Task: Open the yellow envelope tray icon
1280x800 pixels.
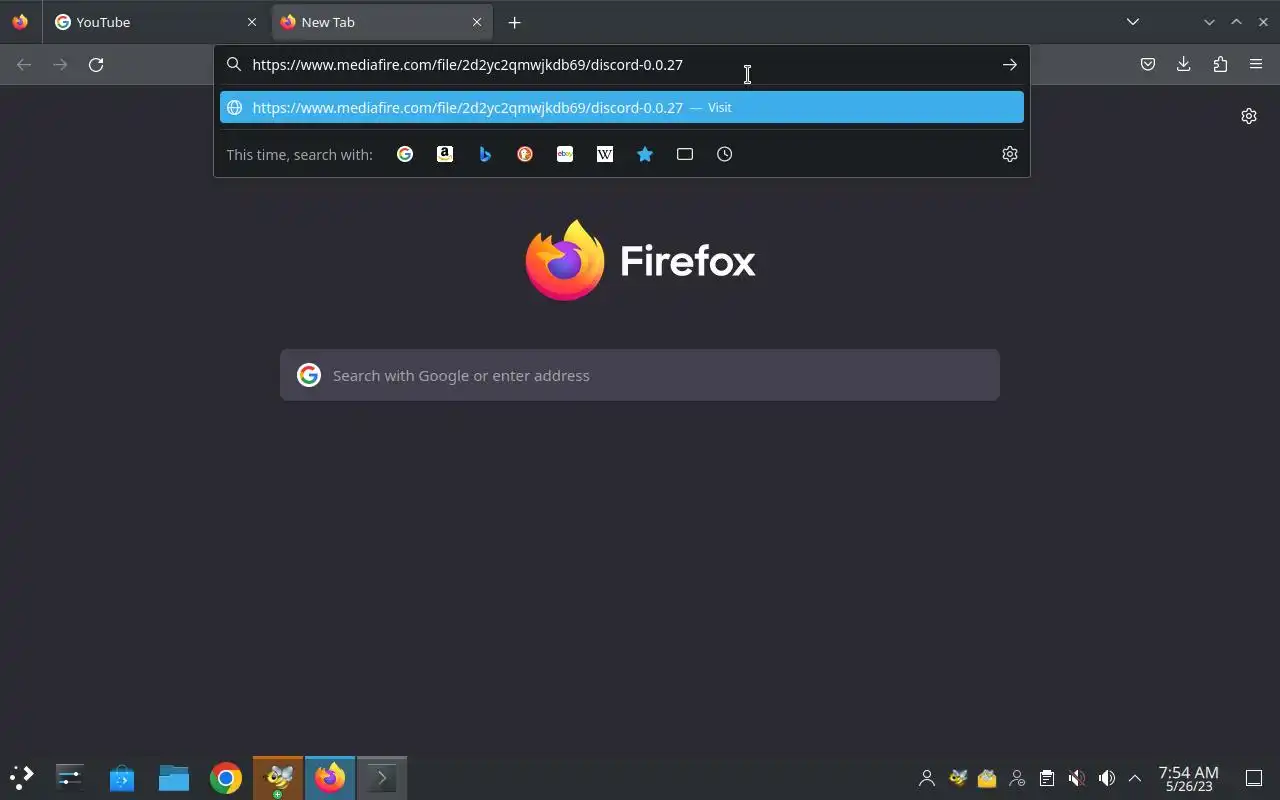Action: point(987,778)
